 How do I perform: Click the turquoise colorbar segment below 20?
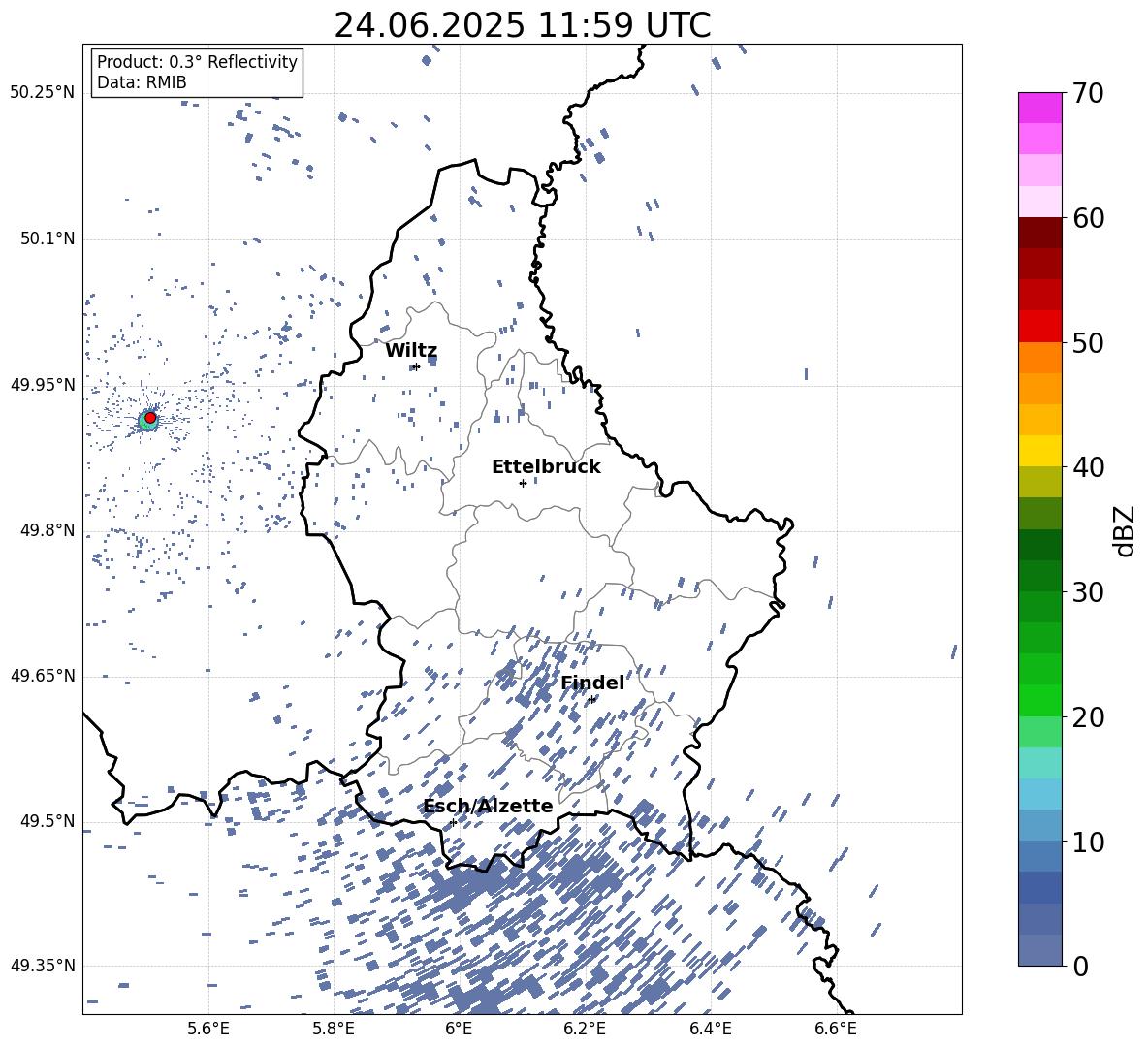[1039, 763]
